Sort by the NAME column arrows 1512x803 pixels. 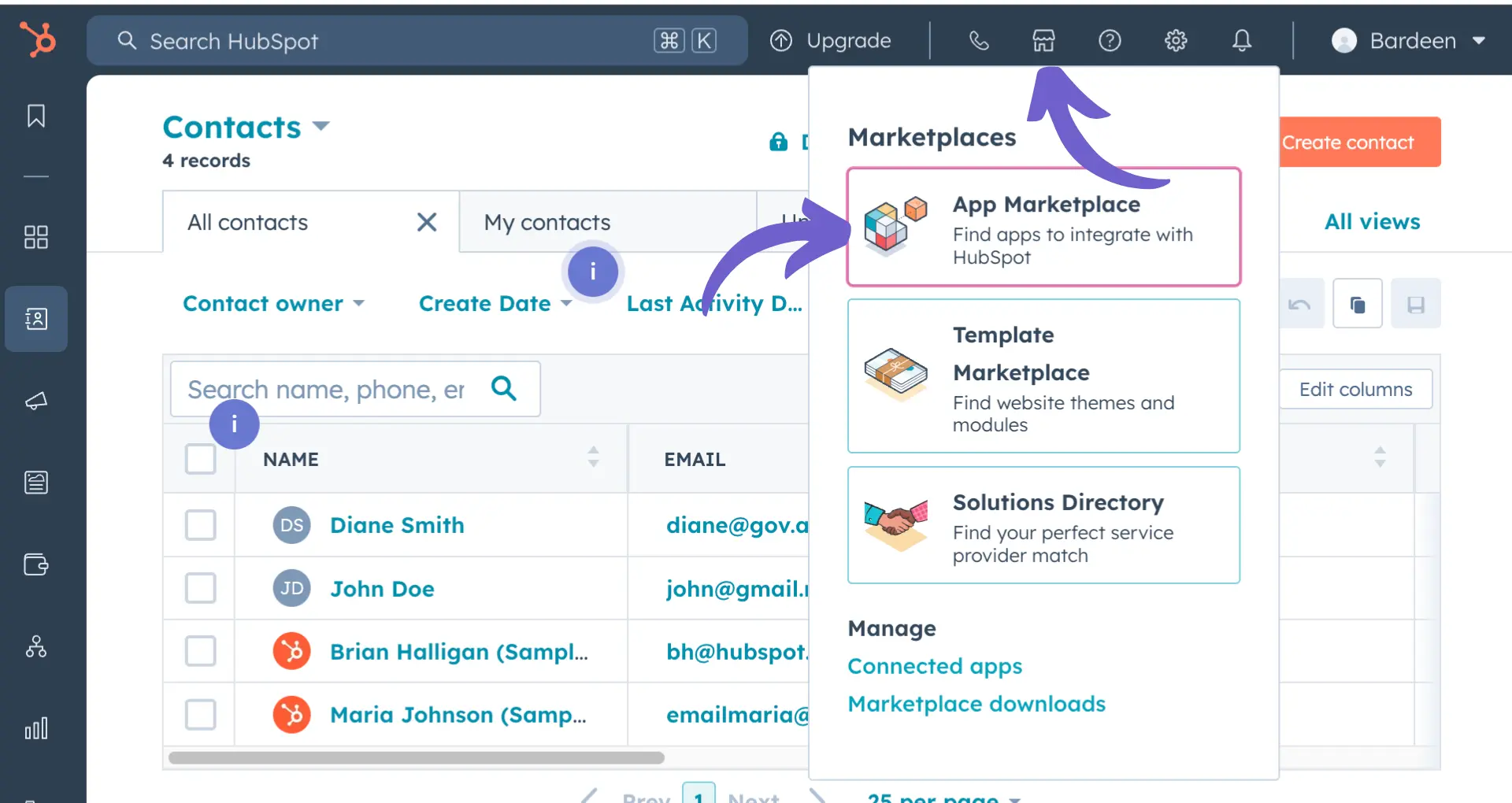[593, 457]
